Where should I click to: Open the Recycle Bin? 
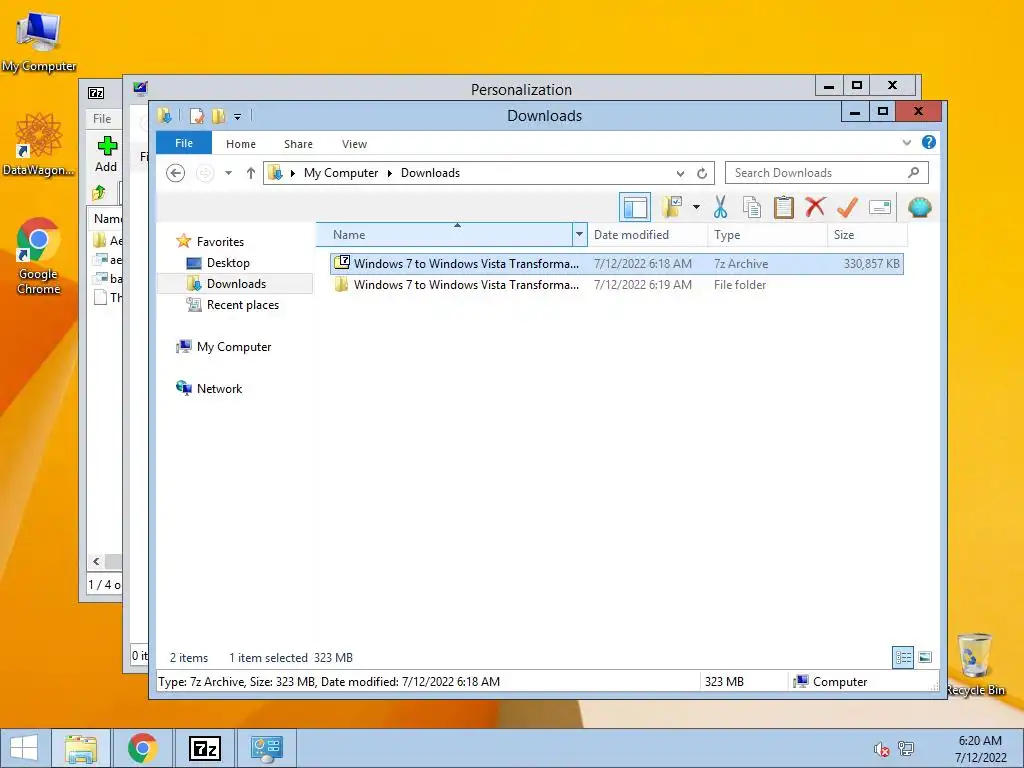click(975, 664)
